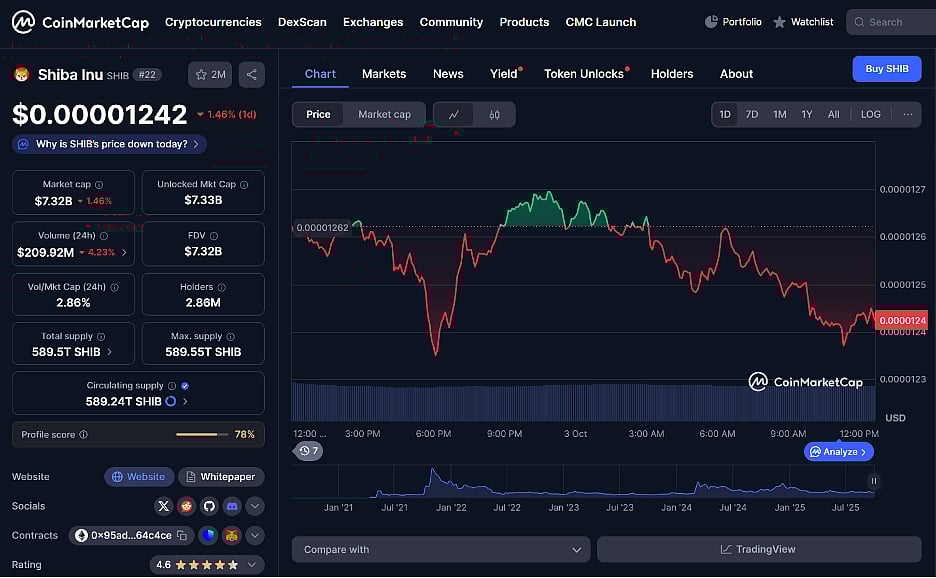This screenshot has width=936, height=578.
Task: Expand the Socials chevron for more links
Action: [x=254, y=506]
